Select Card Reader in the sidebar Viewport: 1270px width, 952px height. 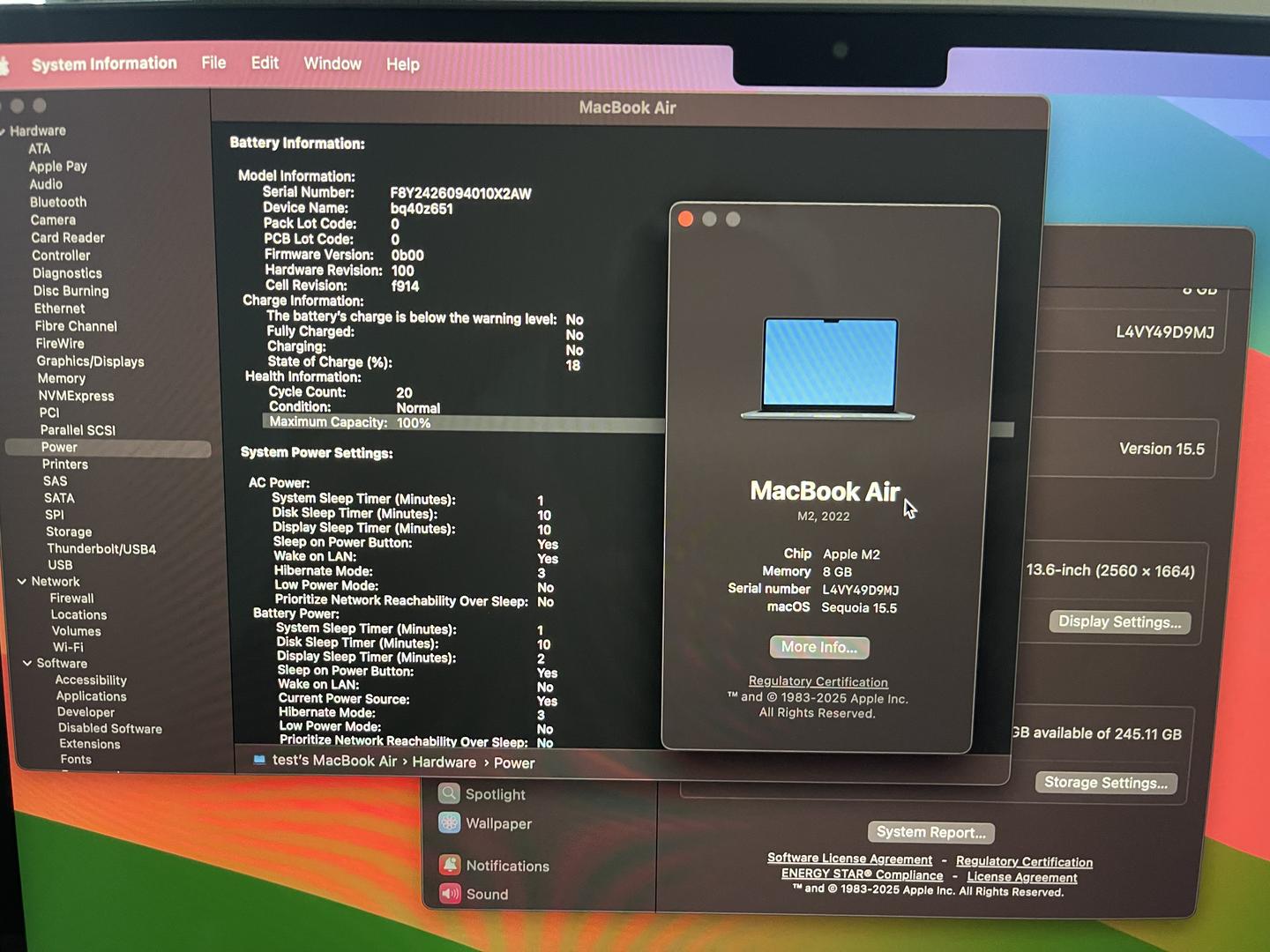[68, 237]
